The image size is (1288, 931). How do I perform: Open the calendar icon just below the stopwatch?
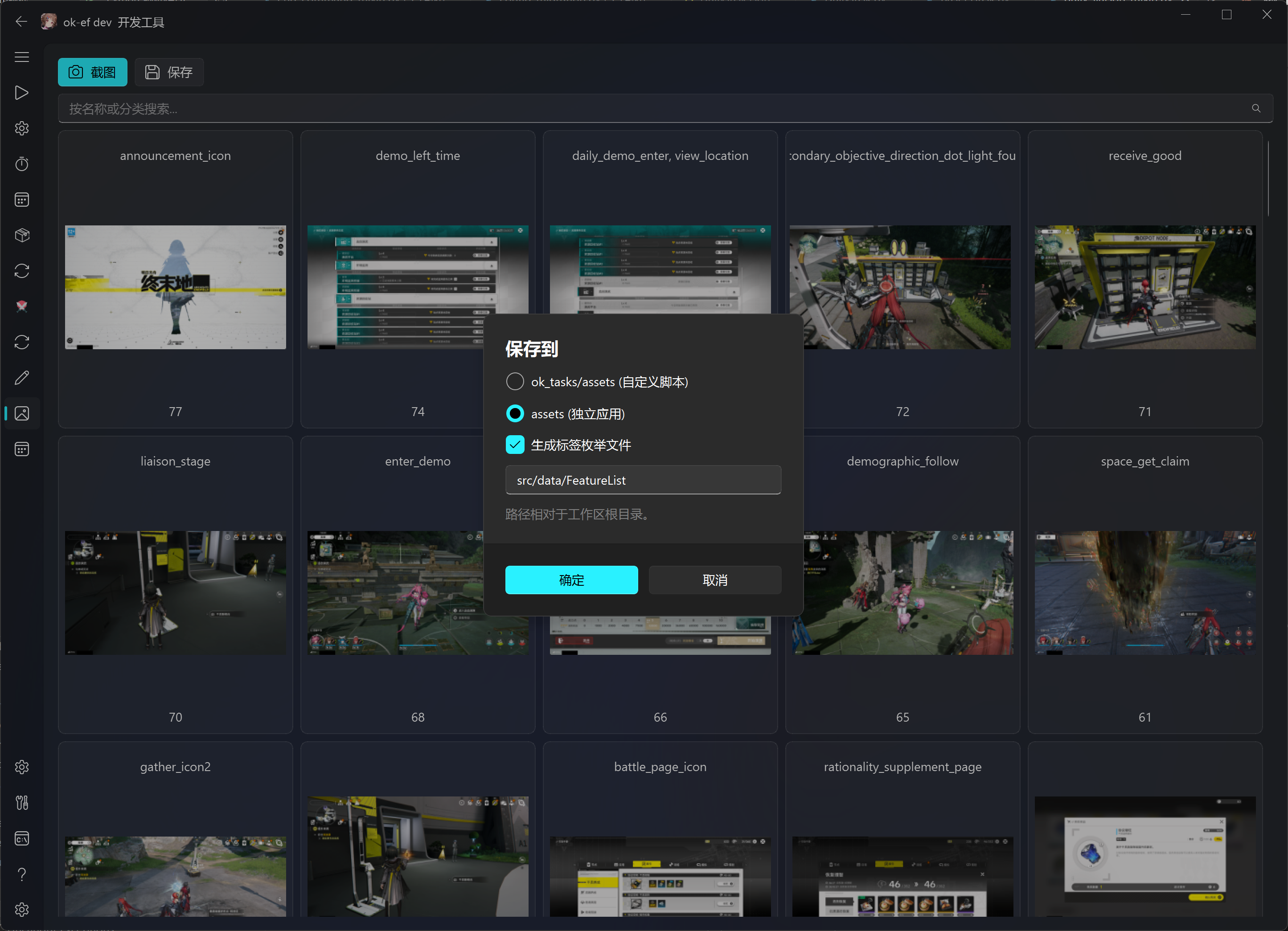click(21, 200)
